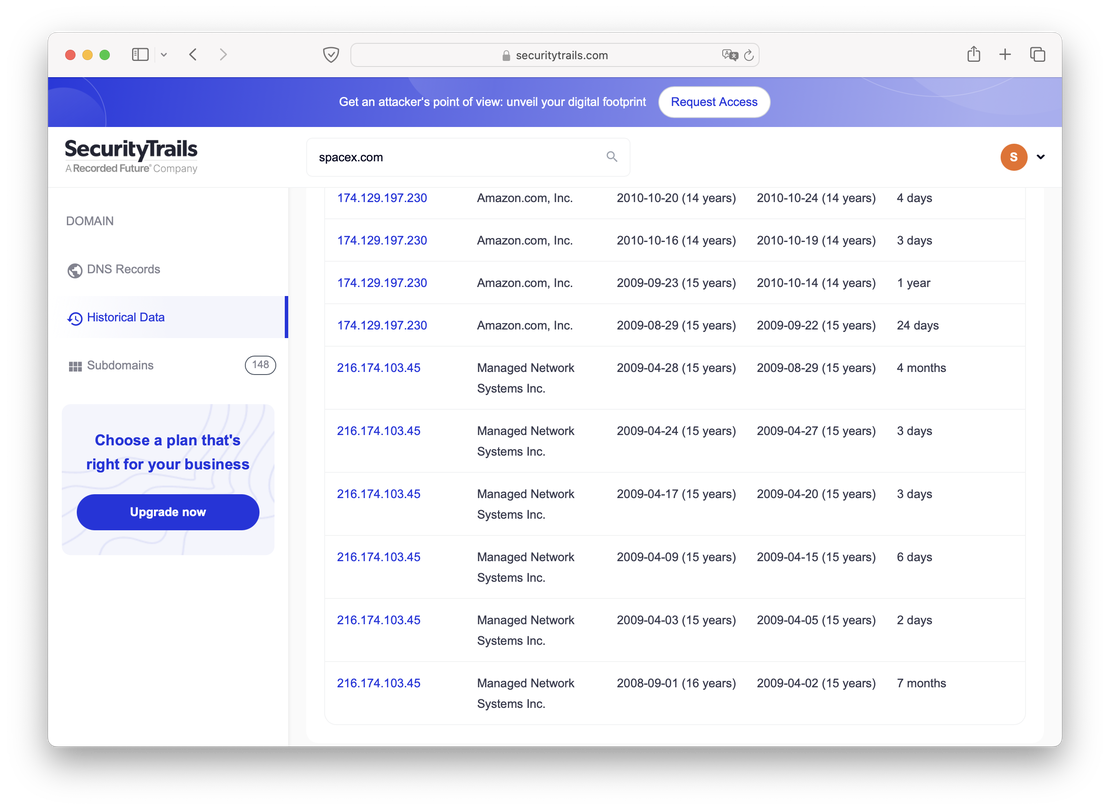The height and width of the screenshot is (810, 1110).
Task: Select the DNS Records globe icon
Action: coord(74,270)
